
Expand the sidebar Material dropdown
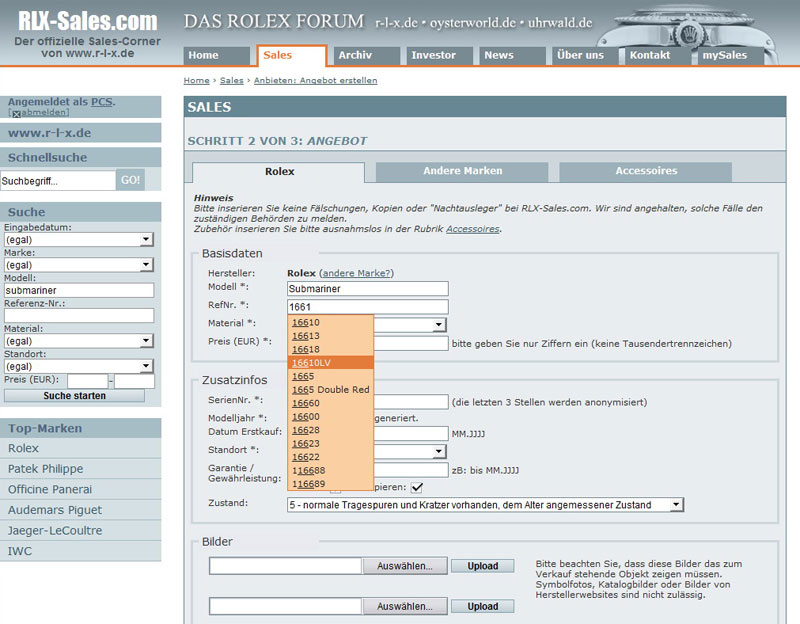pos(146,341)
